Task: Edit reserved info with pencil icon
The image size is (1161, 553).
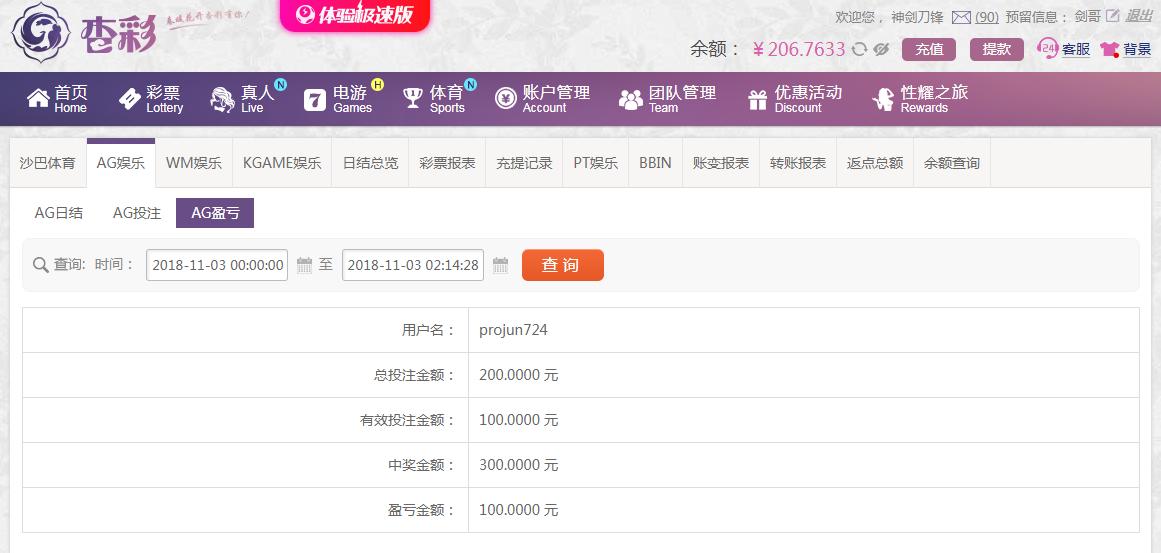Action: pyautogui.click(x=1112, y=16)
